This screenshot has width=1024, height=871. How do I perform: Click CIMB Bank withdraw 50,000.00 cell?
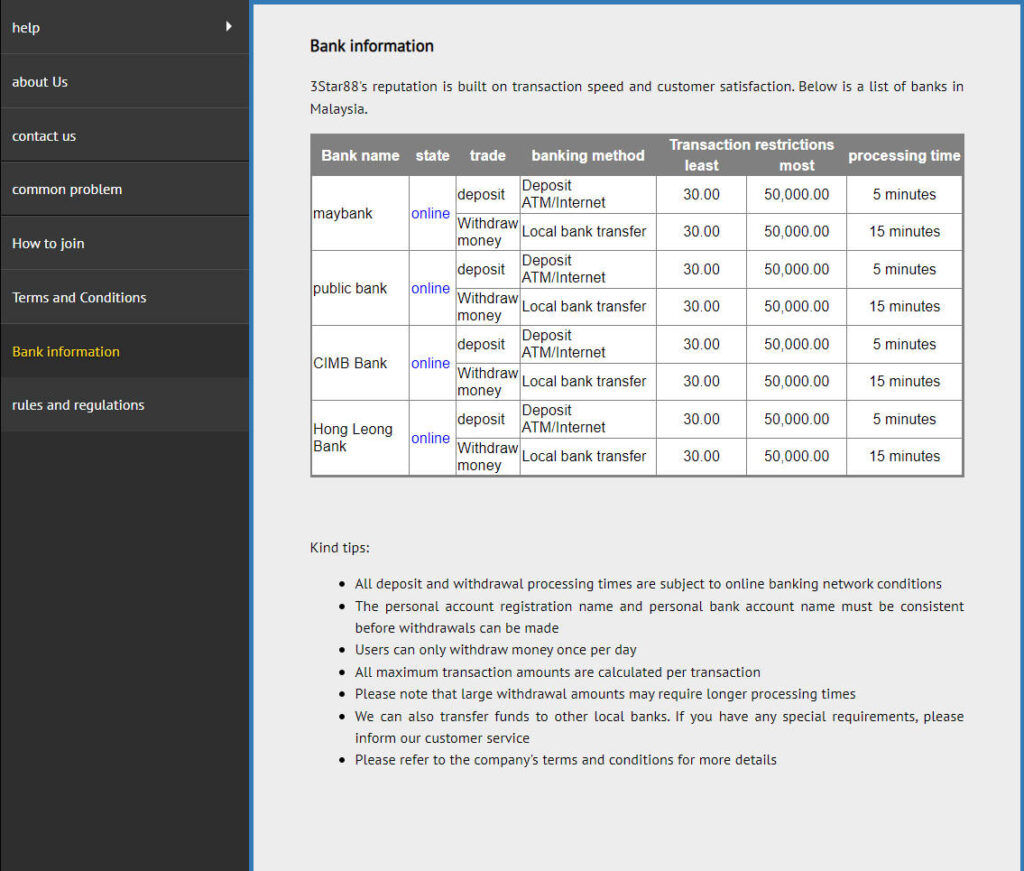(x=797, y=381)
